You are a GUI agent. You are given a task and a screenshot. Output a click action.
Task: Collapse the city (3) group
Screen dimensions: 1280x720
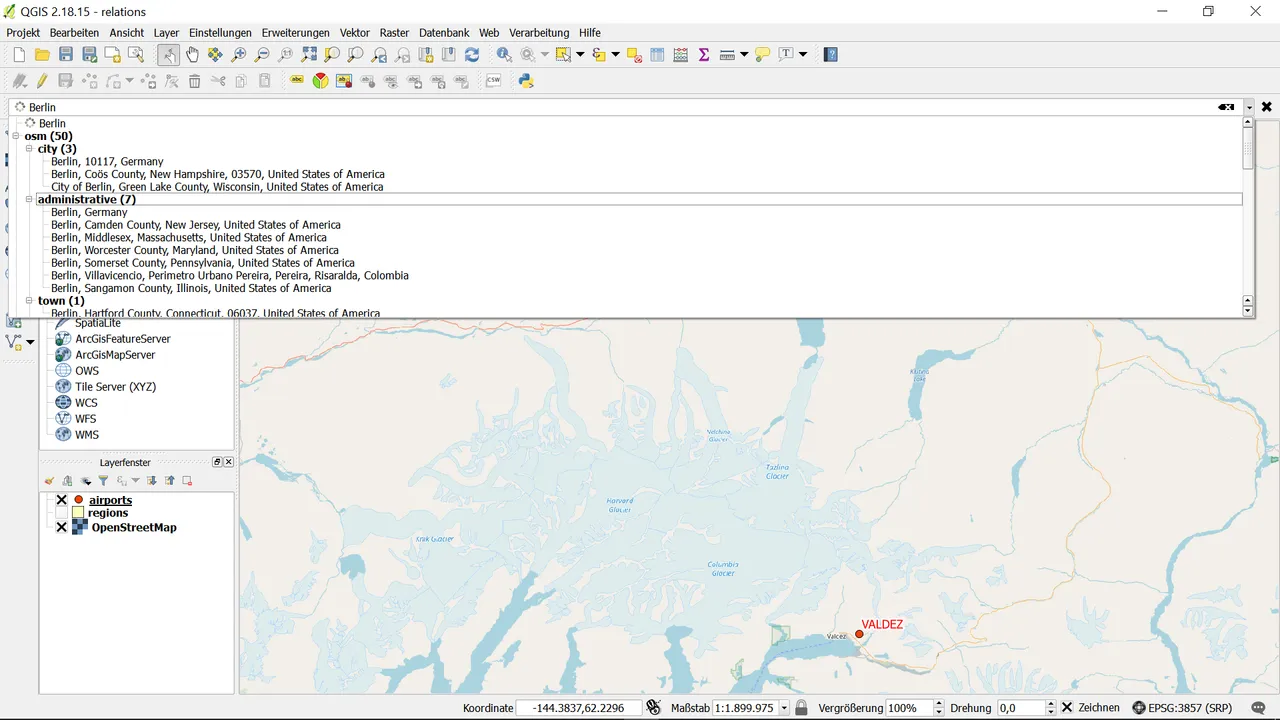click(x=29, y=149)
